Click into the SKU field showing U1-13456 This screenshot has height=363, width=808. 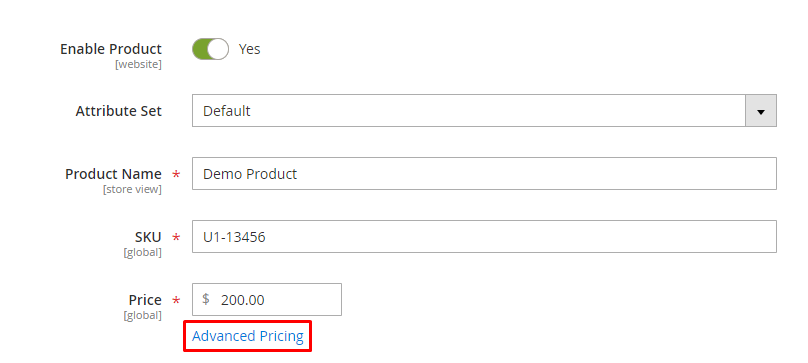[484, 237]
